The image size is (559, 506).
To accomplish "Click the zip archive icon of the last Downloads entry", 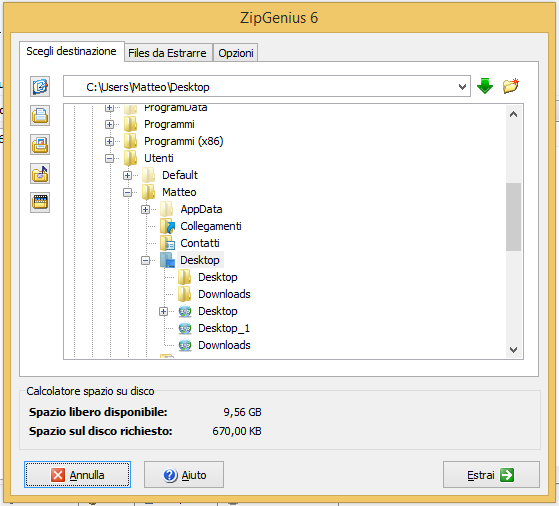I will (185, 345).
